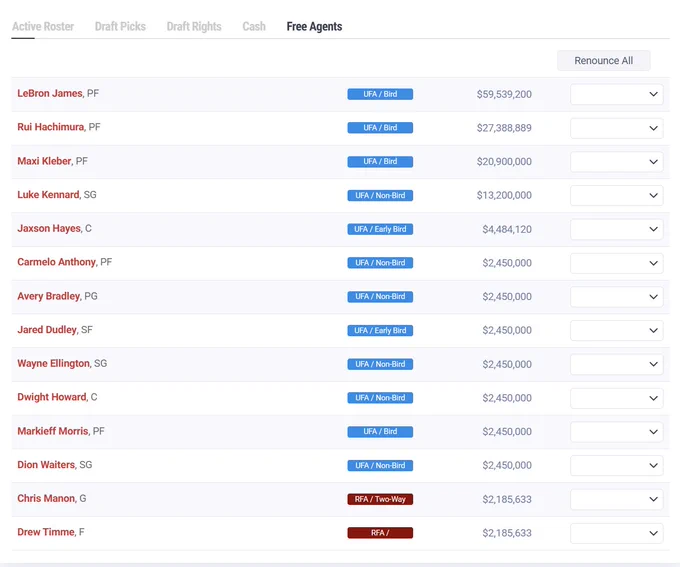Open Wayne Ellington player link
The width and height of the screenshot is (680, 567).
(53, 363)
